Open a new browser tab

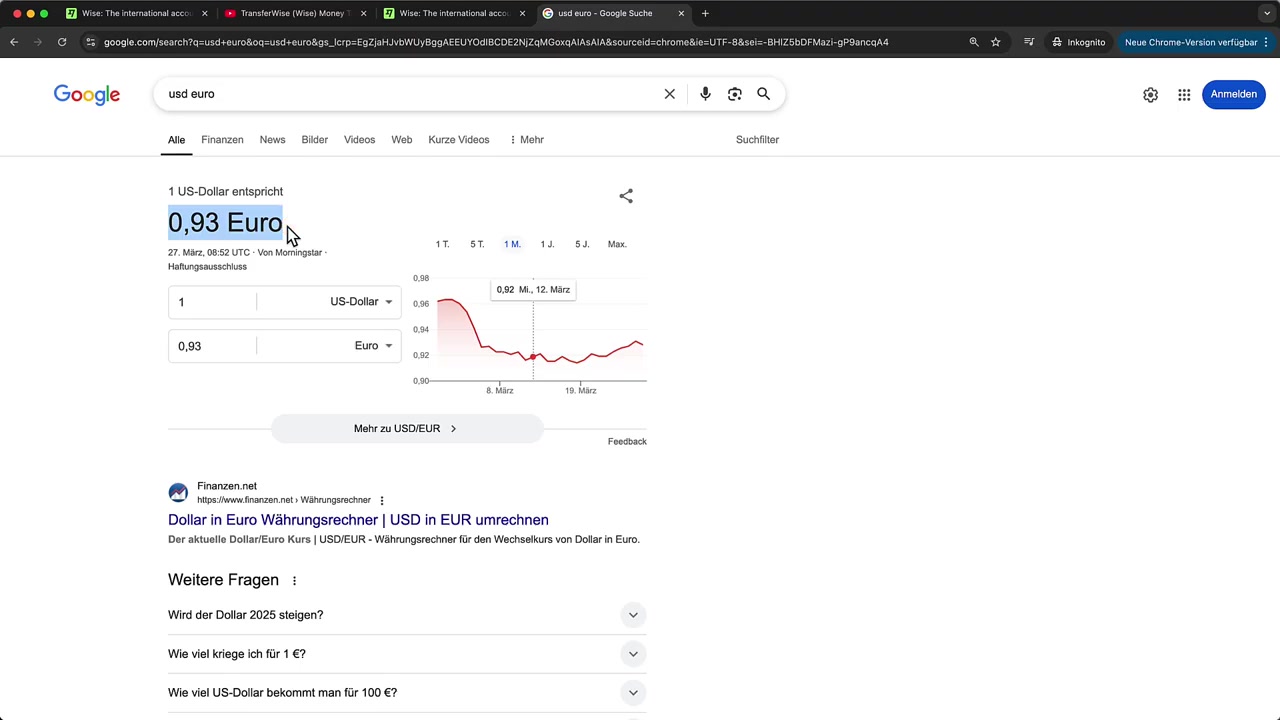coord(705,13)
